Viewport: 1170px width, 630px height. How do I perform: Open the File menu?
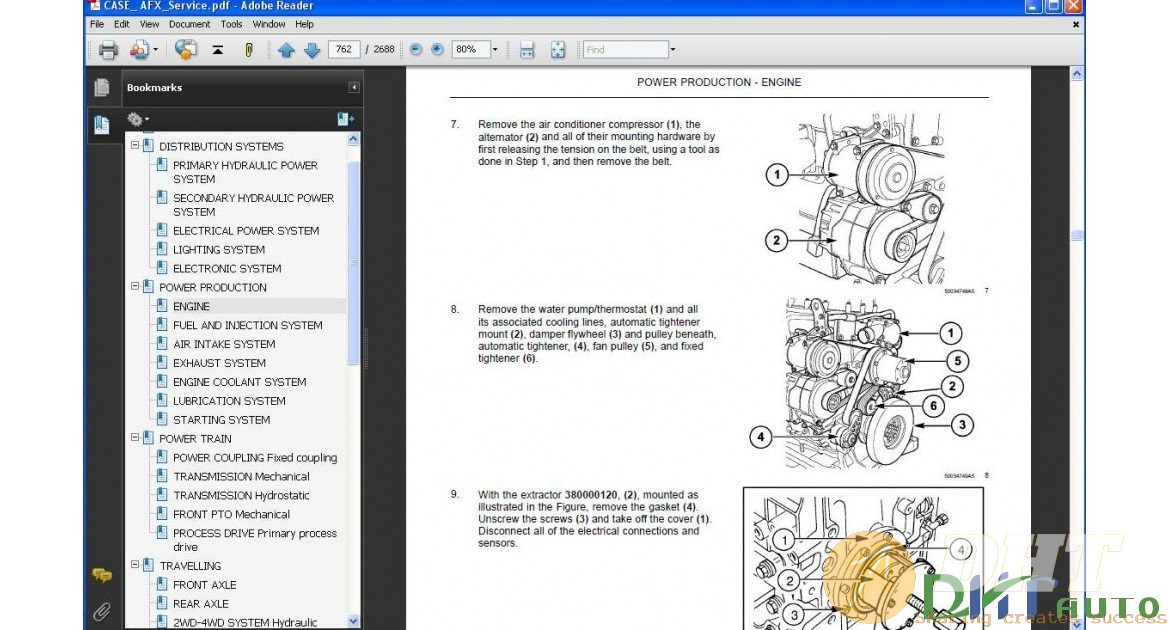click(97, 24)
